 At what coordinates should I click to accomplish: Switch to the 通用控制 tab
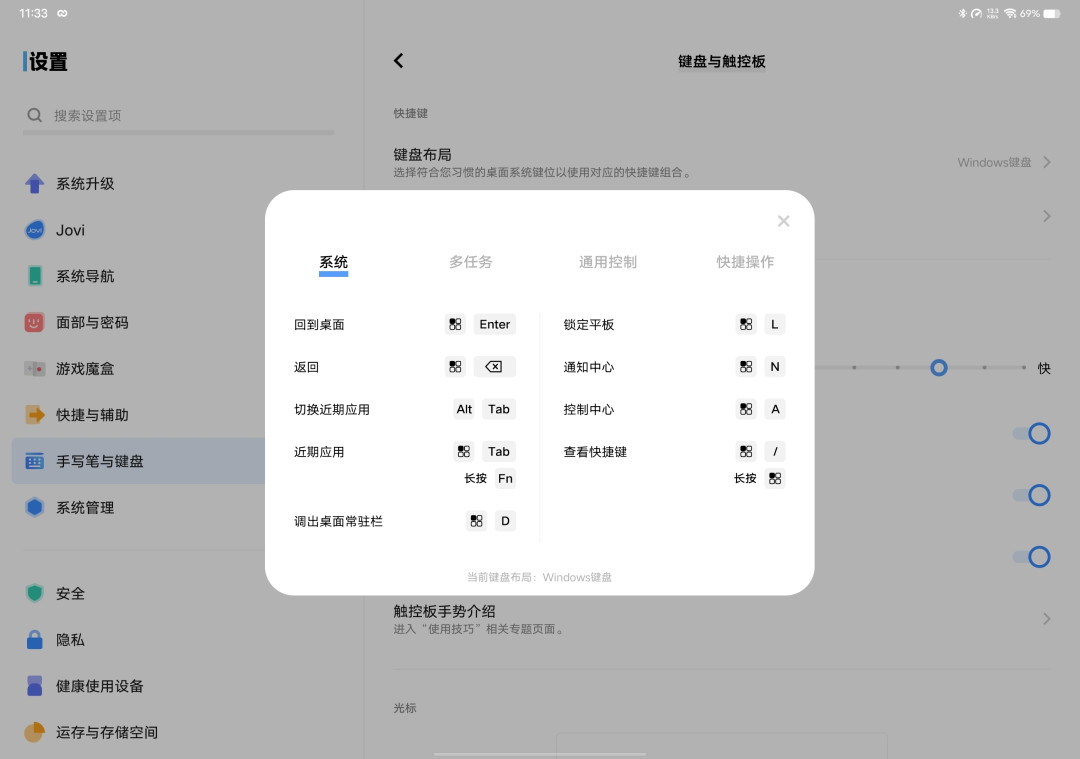pyautogui.click(x=608, y=262)
